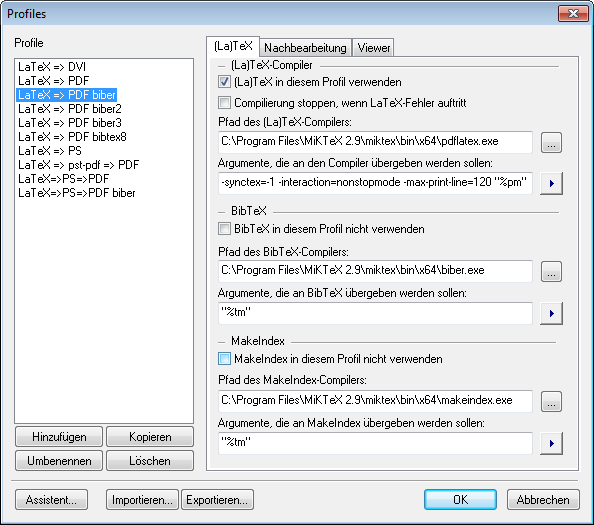Screen dimensions: 594x525
Task: Open placeholder arrow for MakeIndex arguments
Action: pos(551,443)
